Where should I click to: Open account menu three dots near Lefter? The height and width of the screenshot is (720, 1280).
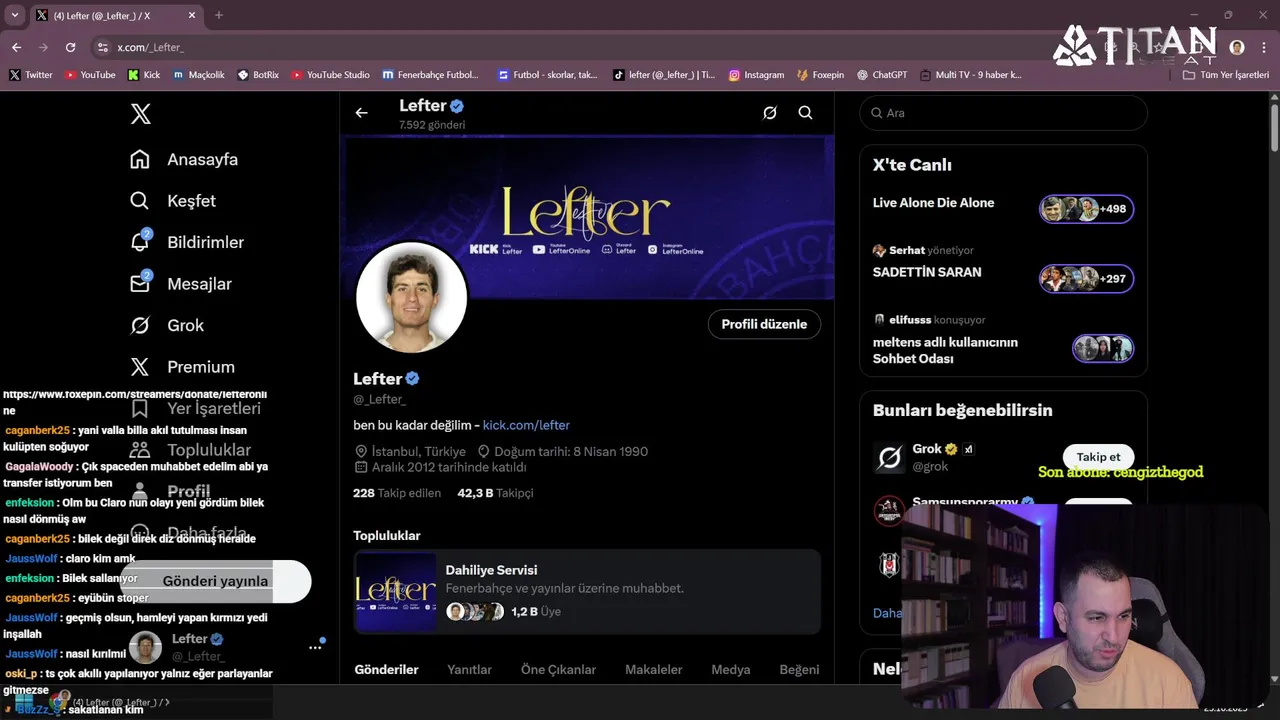click(315, 647)
